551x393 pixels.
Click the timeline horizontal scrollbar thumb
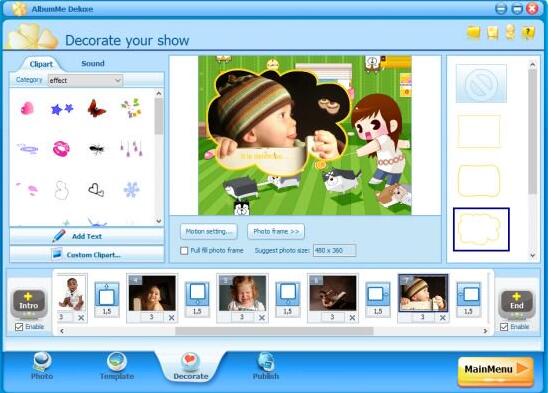[x=274, y=331]
